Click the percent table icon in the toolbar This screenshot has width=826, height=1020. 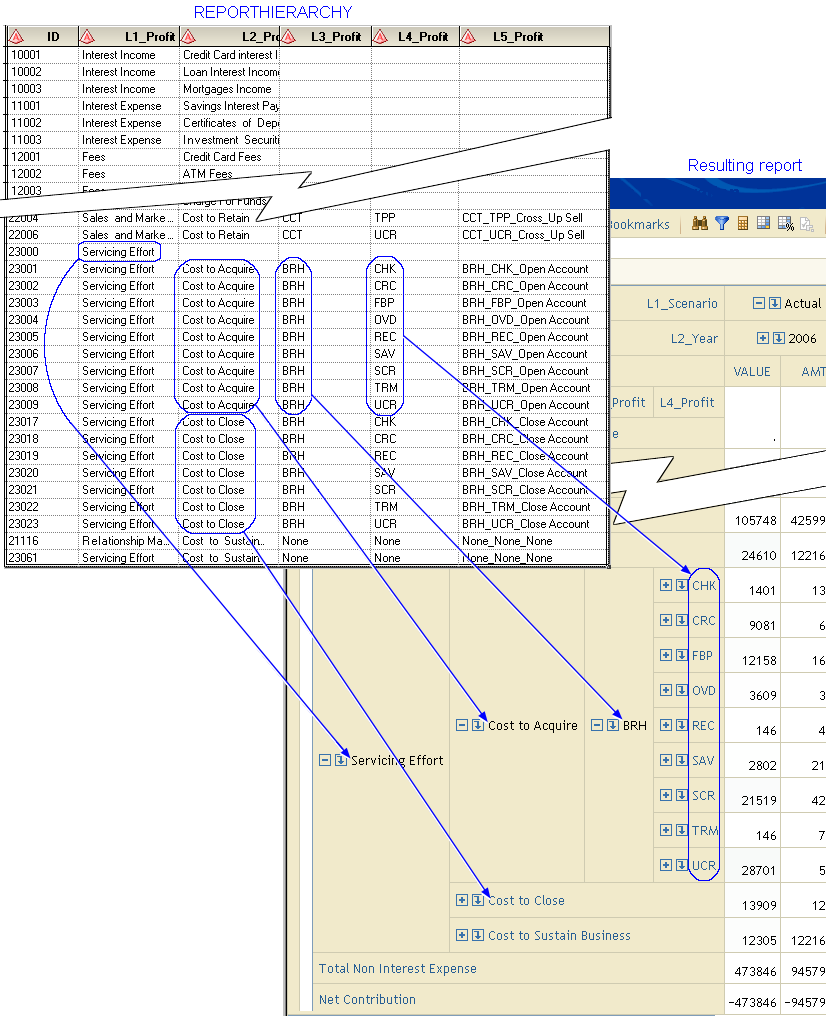click(x=785, y=224)
